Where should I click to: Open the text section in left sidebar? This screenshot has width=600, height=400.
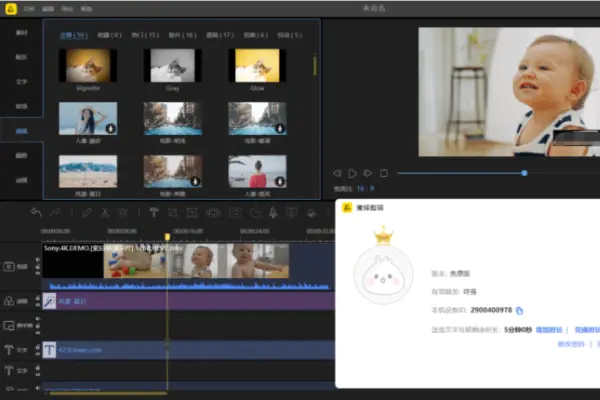pos(21,81)
